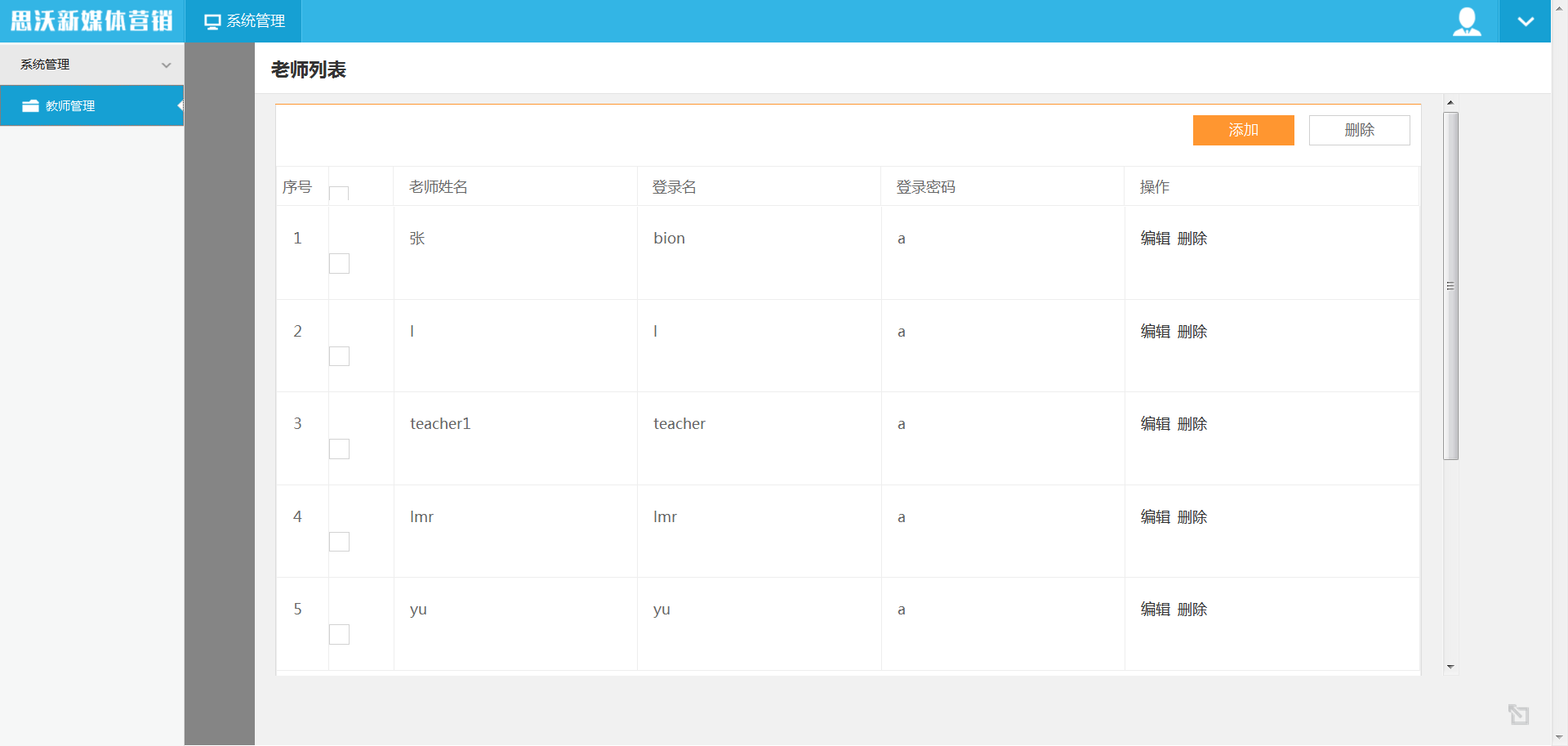Click 删除 link in the lmr row
This screenshot has height=746, width=1568.
(1192, 517)
